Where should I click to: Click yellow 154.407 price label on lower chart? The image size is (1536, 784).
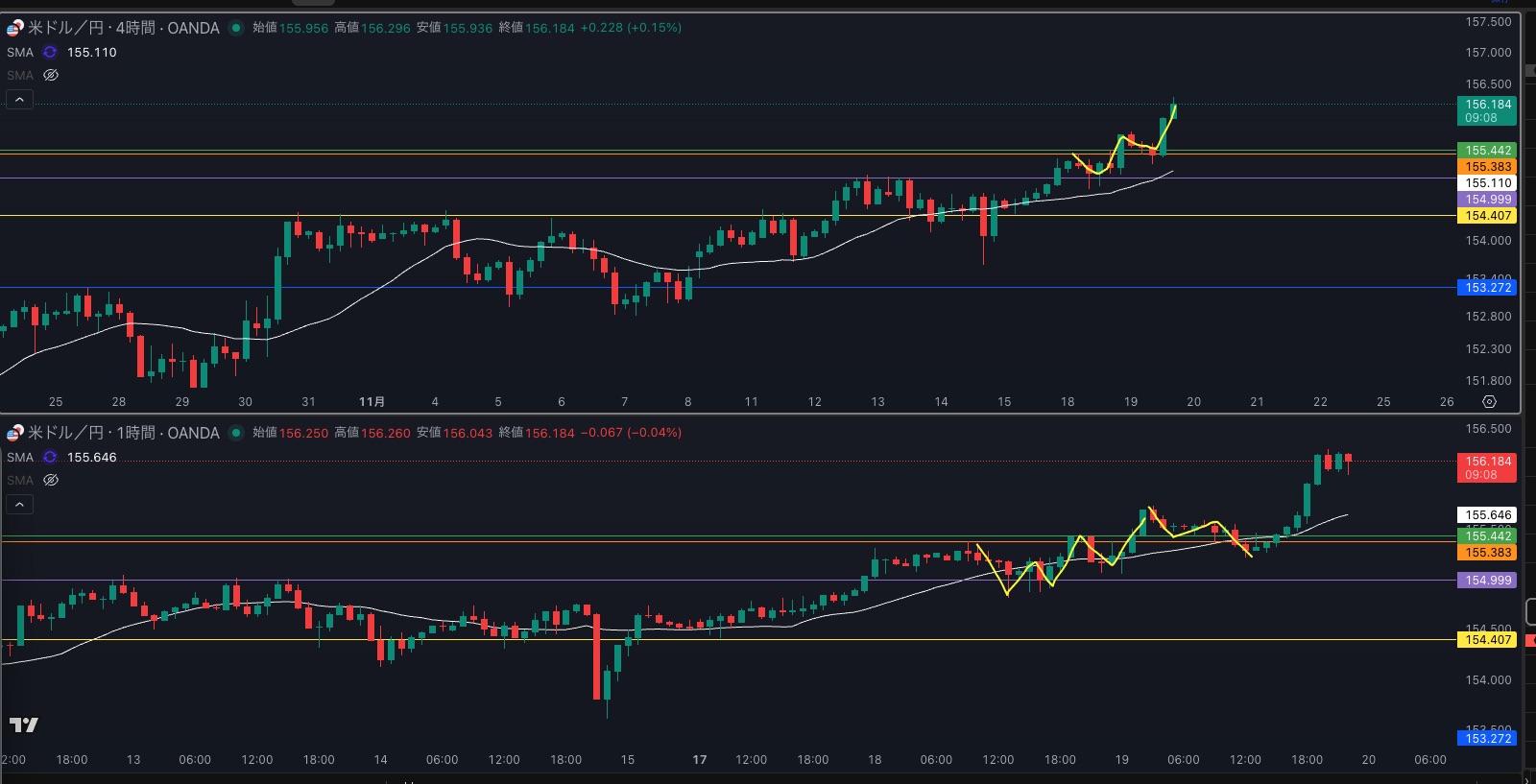click(1488, 639)
